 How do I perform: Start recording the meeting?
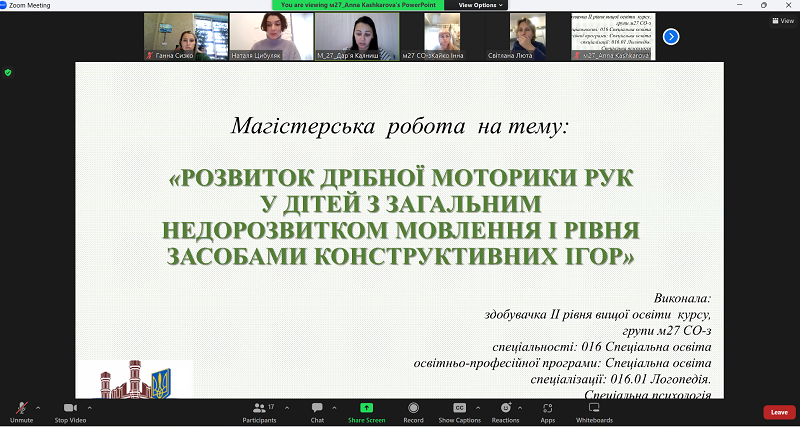pos(413,410)
